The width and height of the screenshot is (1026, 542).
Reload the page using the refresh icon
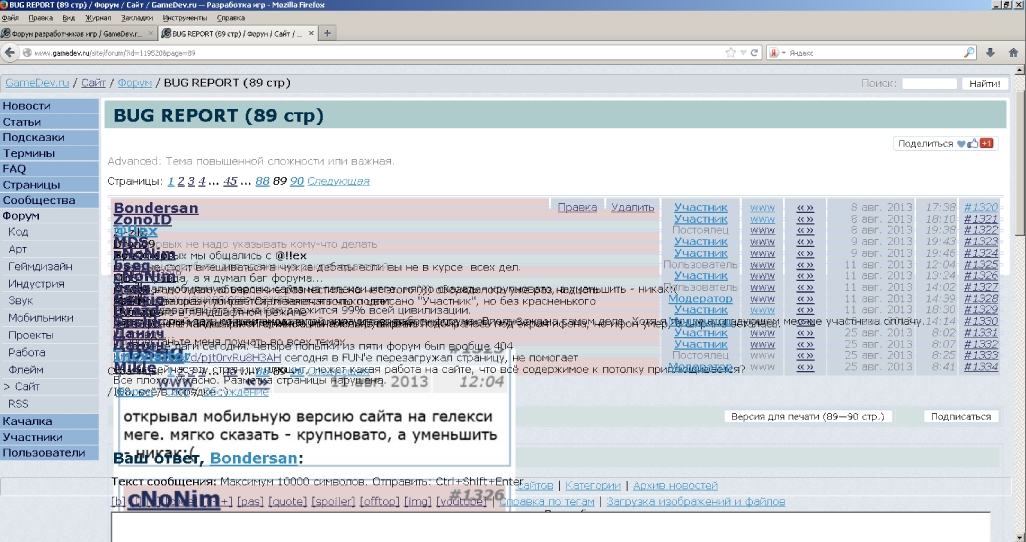[x=755, y=52]
